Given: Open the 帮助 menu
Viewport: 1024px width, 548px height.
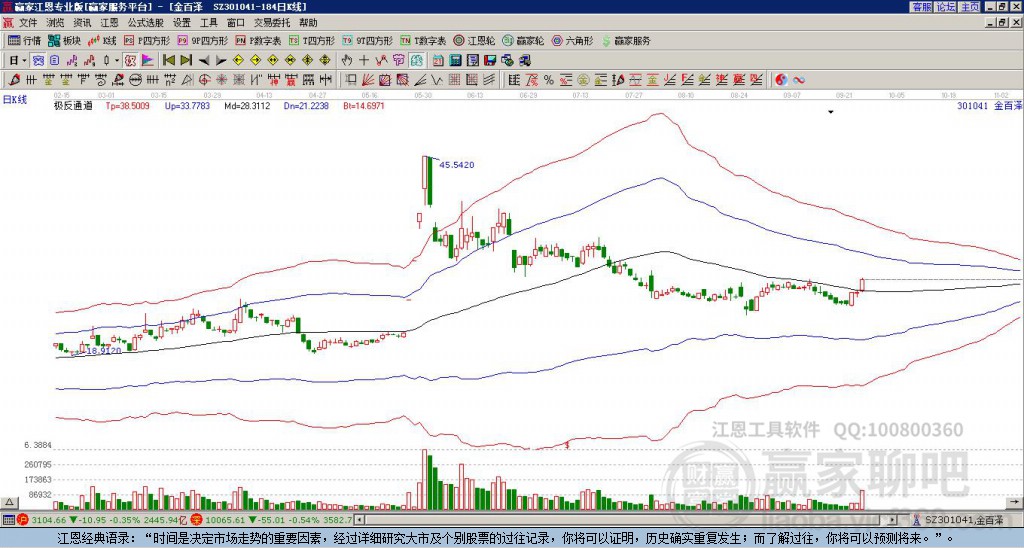Looking at the screenshot, I should pyautogui.click(x=308, y=23).
